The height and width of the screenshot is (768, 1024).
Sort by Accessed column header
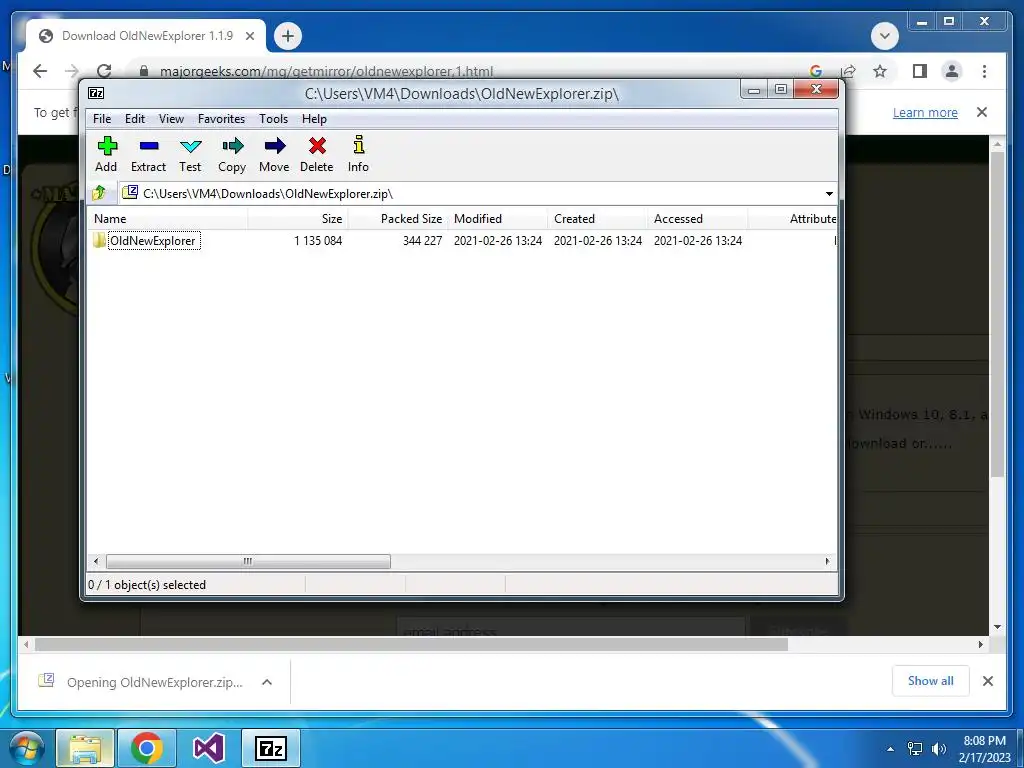coord(697,219)
